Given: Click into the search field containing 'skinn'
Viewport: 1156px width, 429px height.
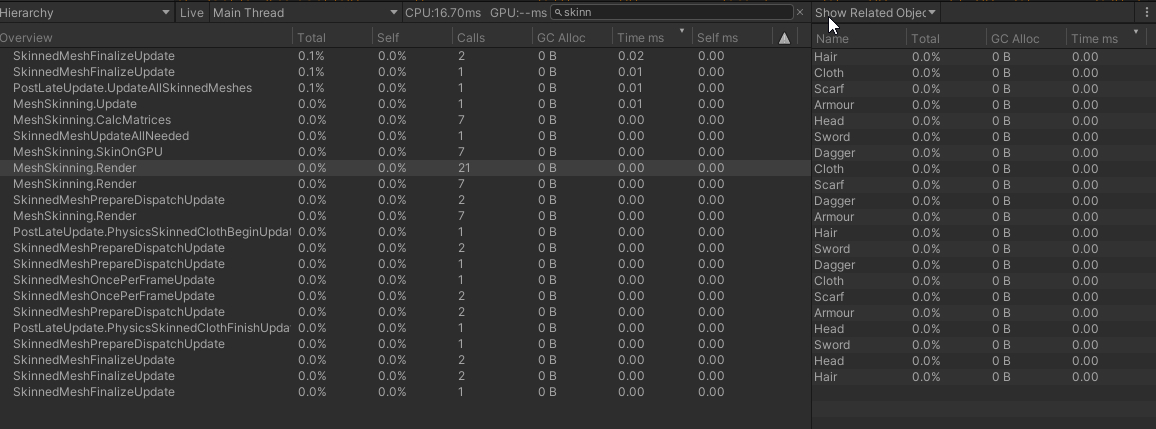Looking at the screenshot, I should click(x=675, y=13).
